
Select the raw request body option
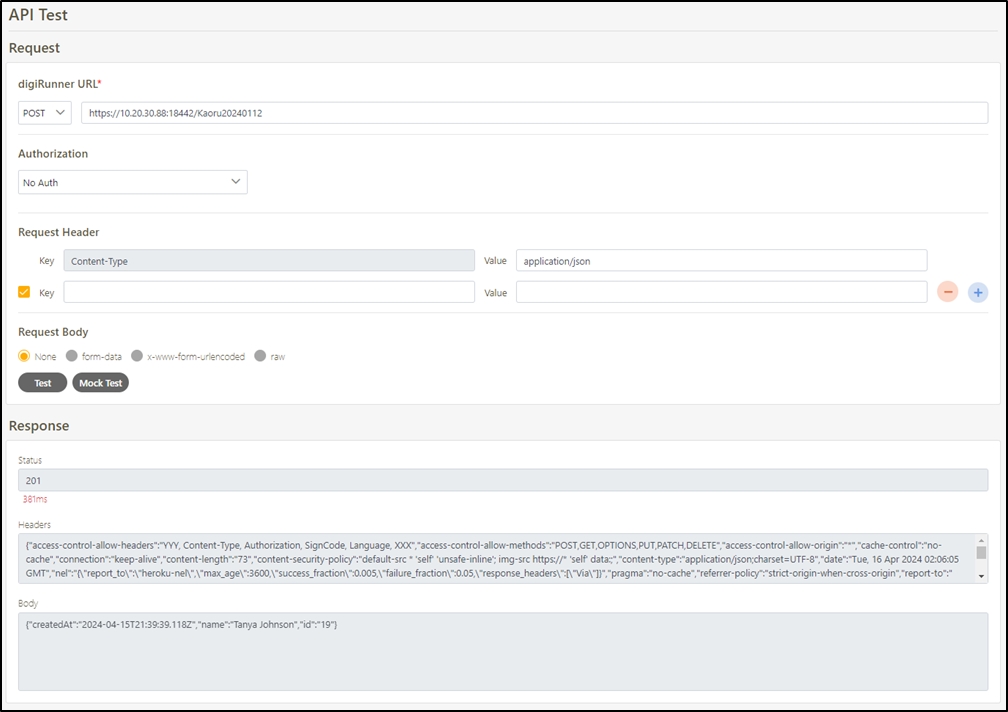(x=260, y=356)
